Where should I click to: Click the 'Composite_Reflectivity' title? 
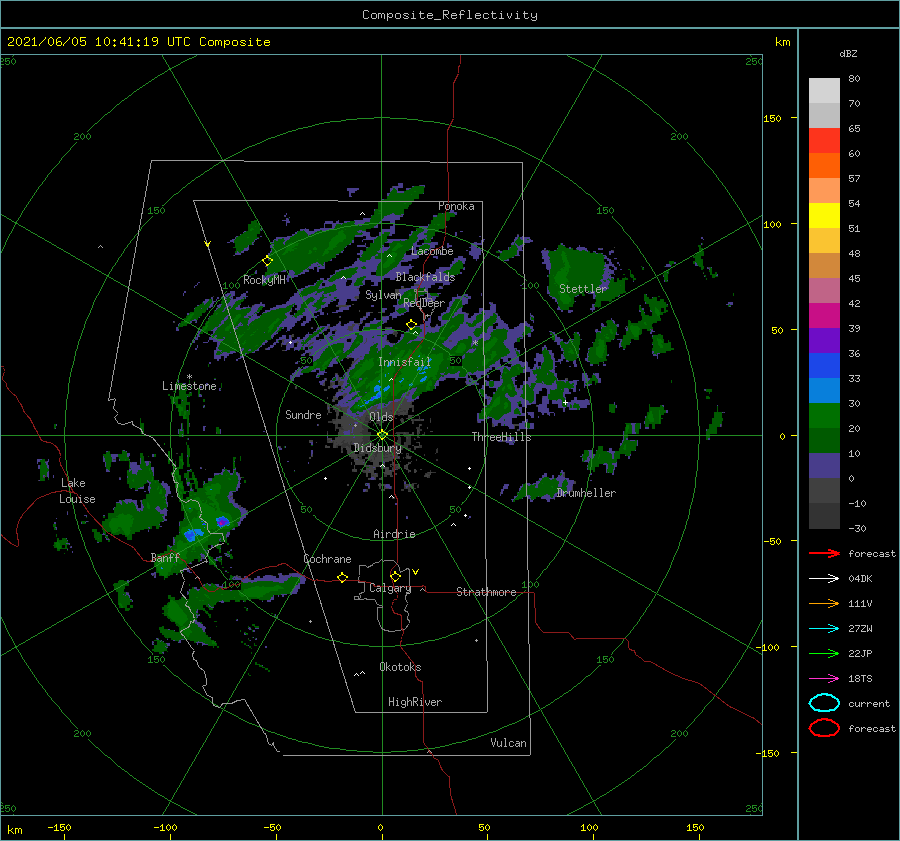coord(450,15)
